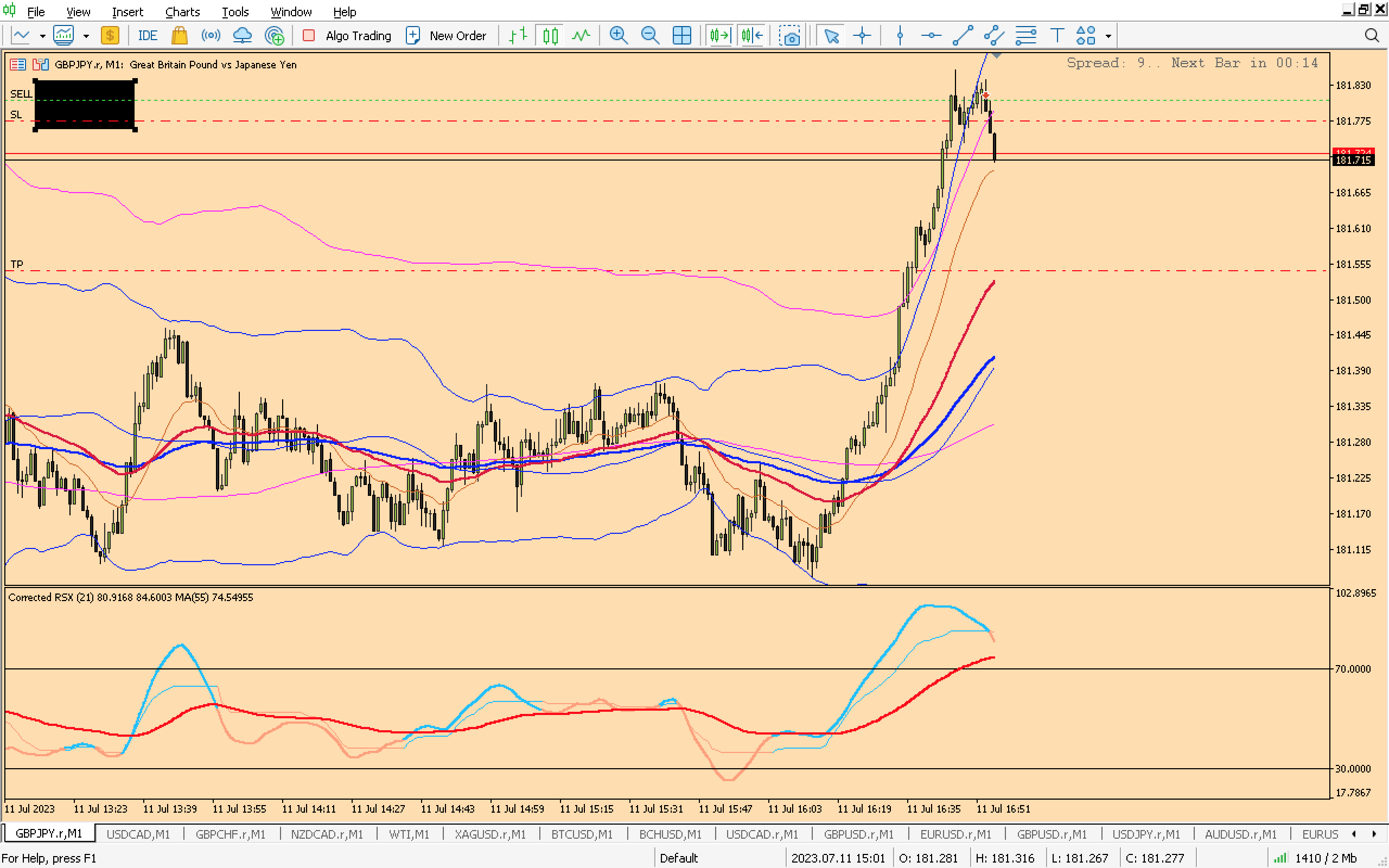Zoom in on the chart

(618, 36)
